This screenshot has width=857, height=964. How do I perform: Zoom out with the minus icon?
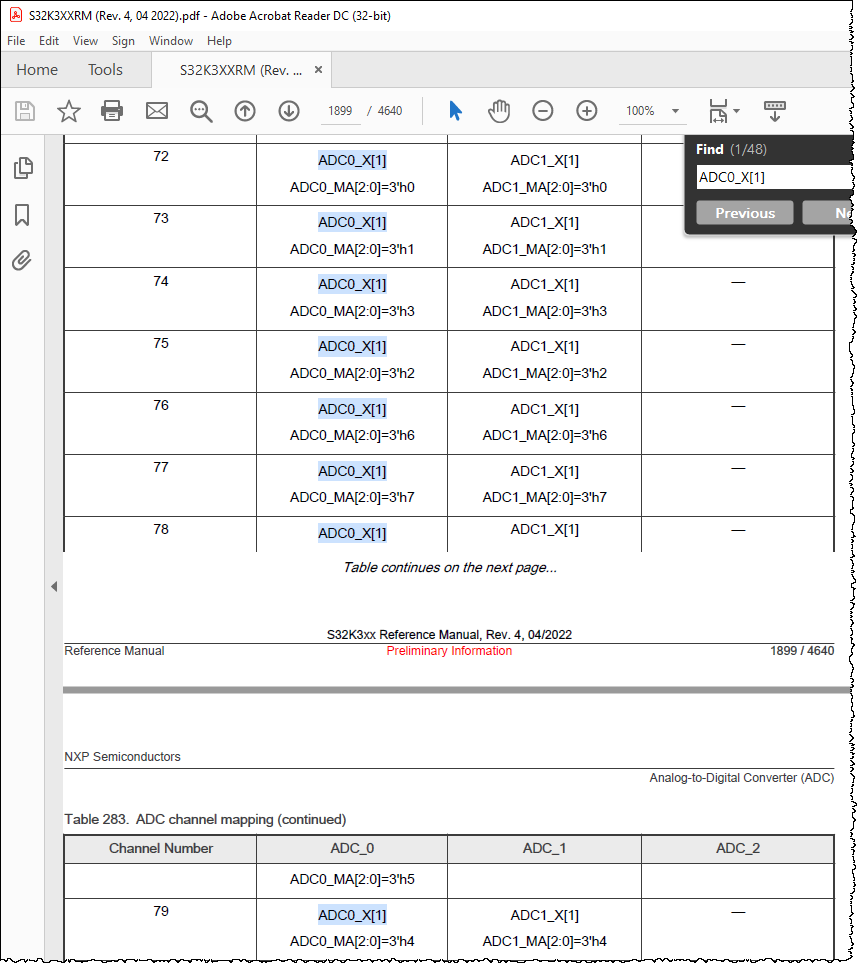click(543, 111)
